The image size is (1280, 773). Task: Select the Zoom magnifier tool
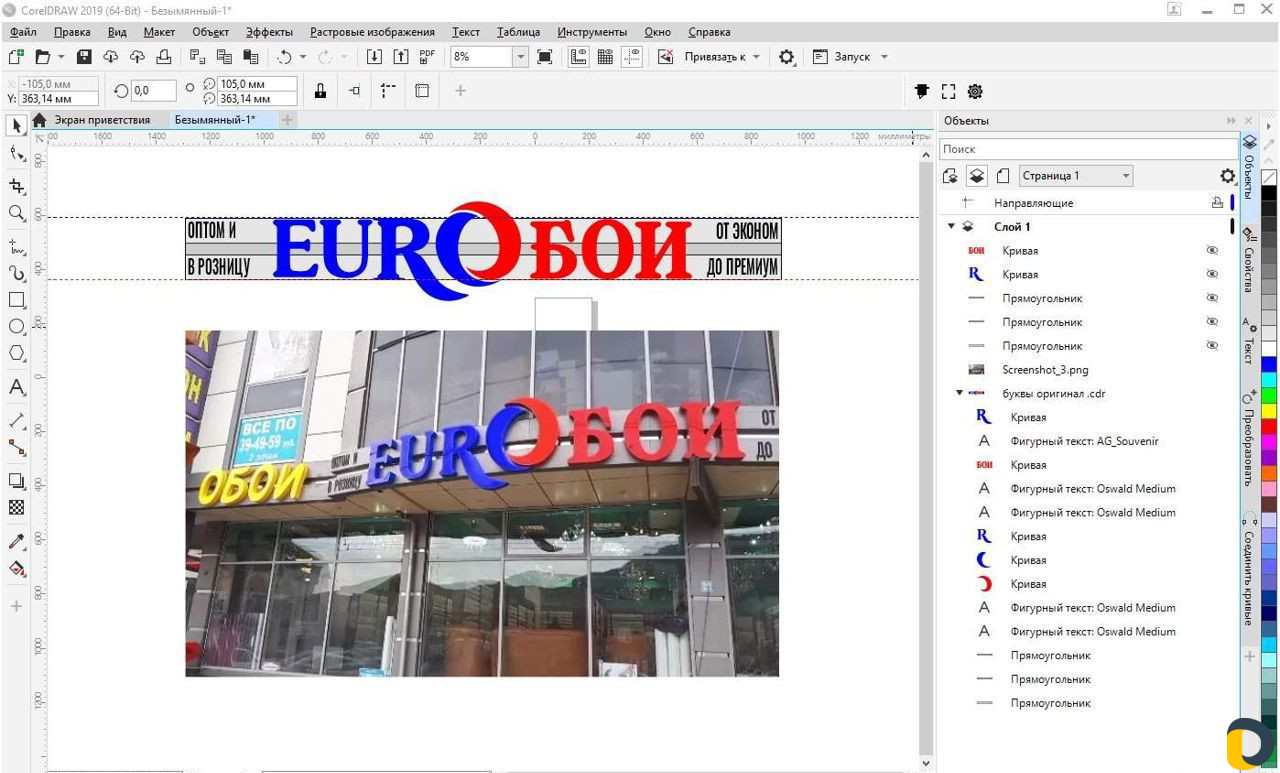click(16, 213)
